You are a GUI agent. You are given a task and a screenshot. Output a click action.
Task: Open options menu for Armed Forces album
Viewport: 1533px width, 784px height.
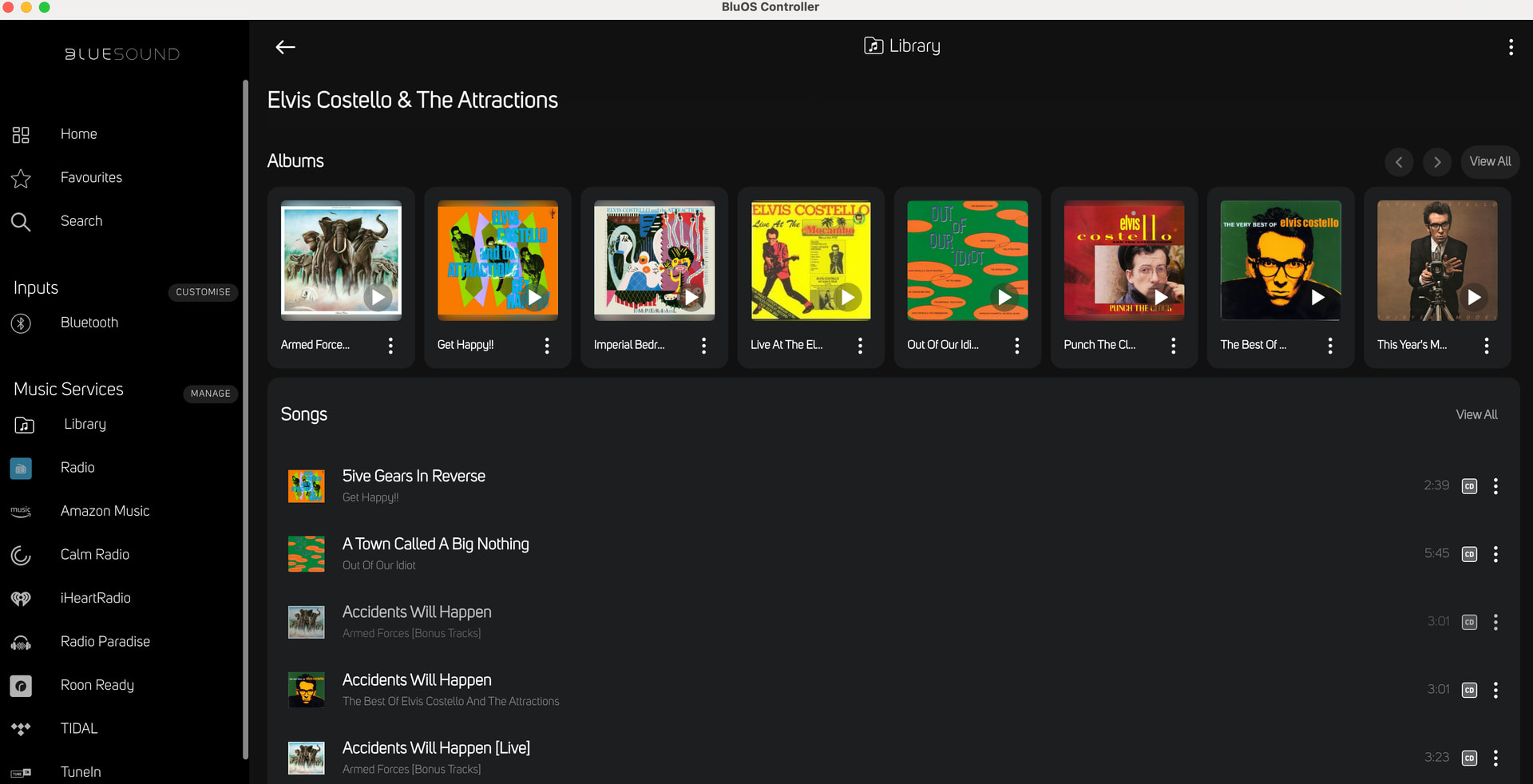coord(390,346)
